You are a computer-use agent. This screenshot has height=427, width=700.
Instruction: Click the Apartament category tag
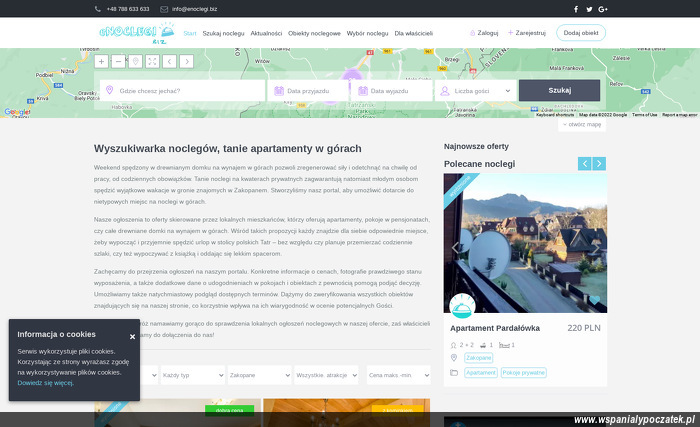click(481, 373)
